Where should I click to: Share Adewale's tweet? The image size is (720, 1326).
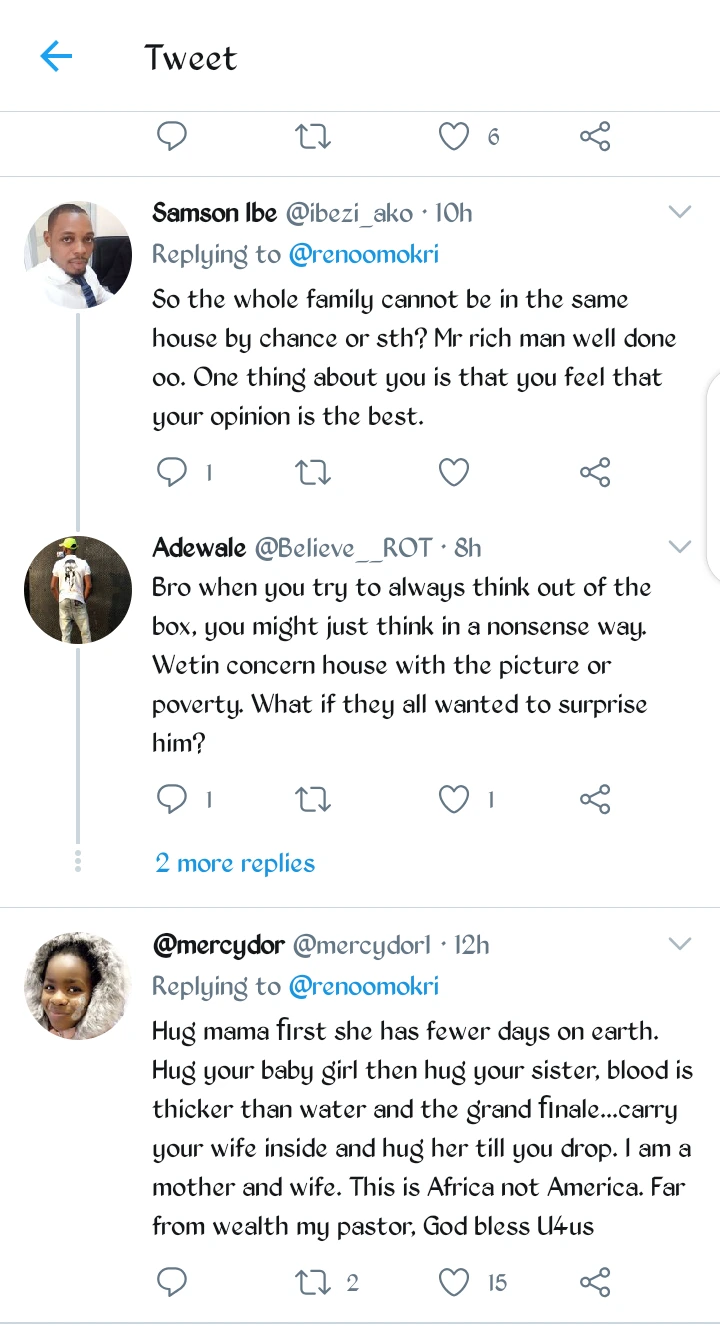pyautogui.click(x=595, y=798)
